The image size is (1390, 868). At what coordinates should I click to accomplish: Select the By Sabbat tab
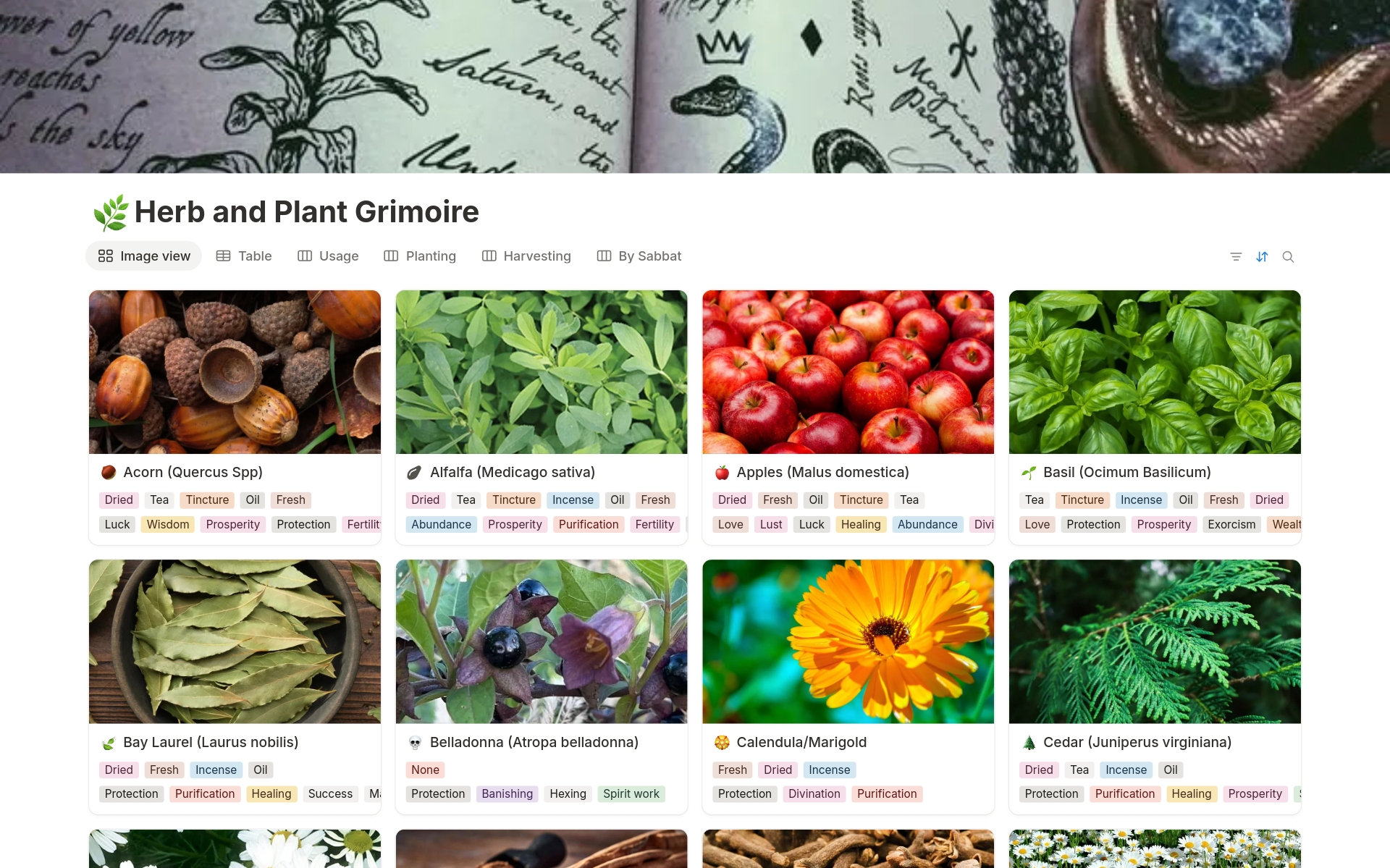(639, 256)
